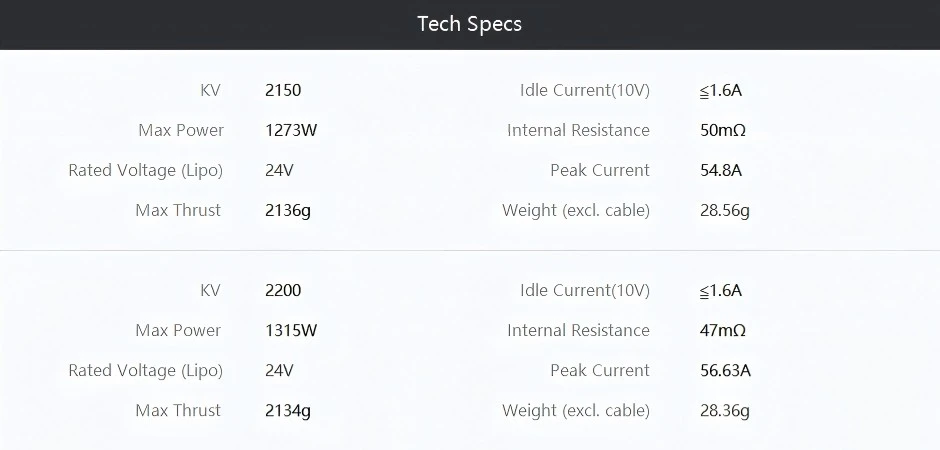Click Weight (excl. cable) label beside 28.56g
The height and width of the screenshot is (450, 940).
pyautogui.click(x=576, y=210)
